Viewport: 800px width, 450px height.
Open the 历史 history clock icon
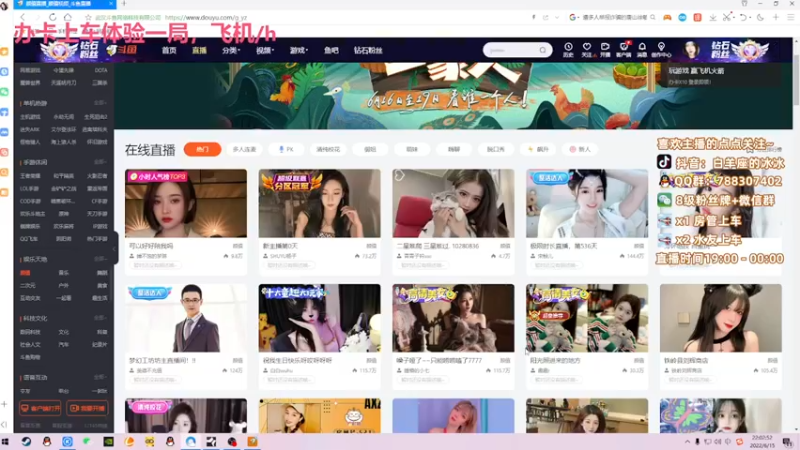(568, 49)
